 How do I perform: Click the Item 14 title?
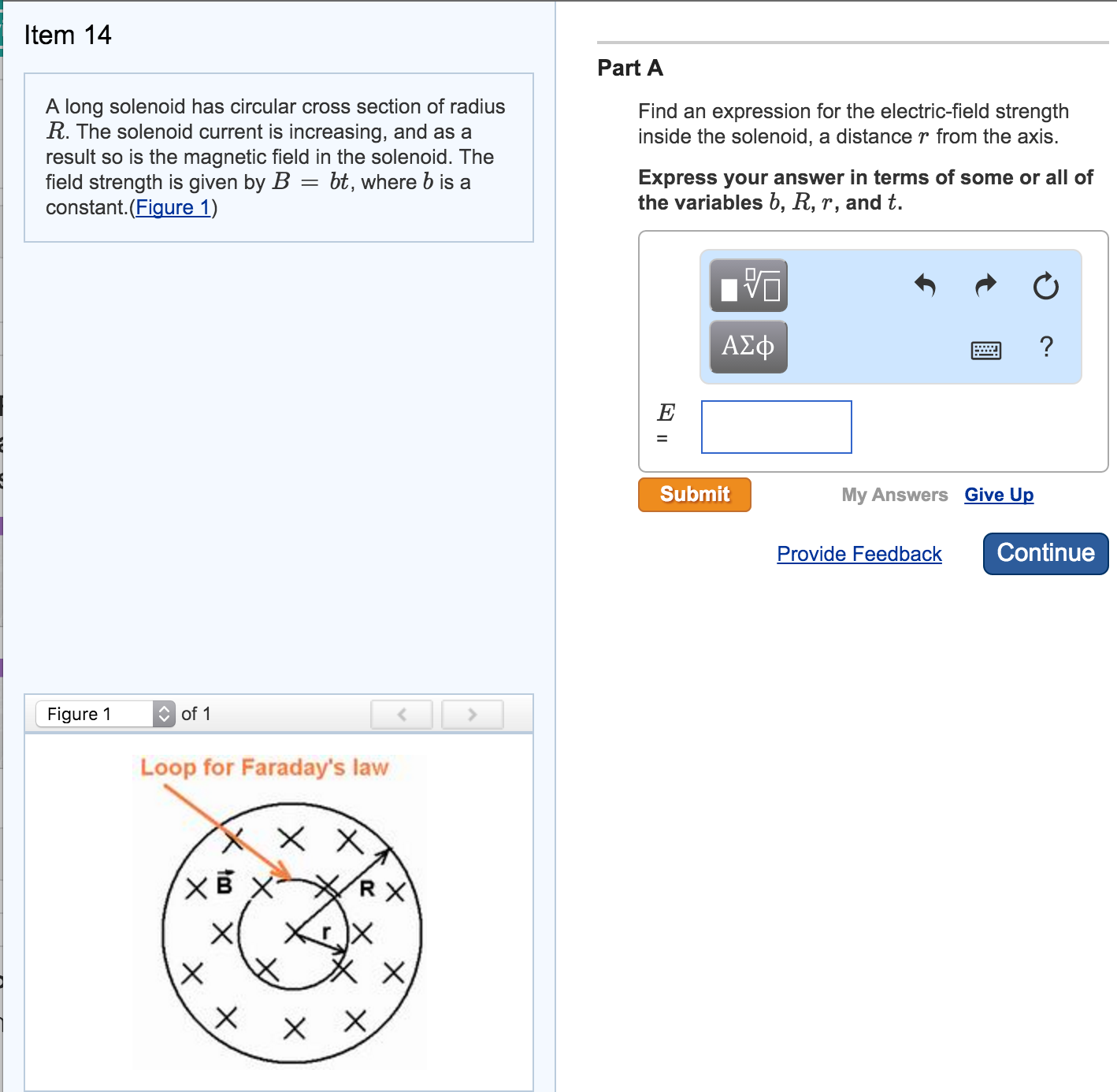pyautogui.click(x=68, y=35)
